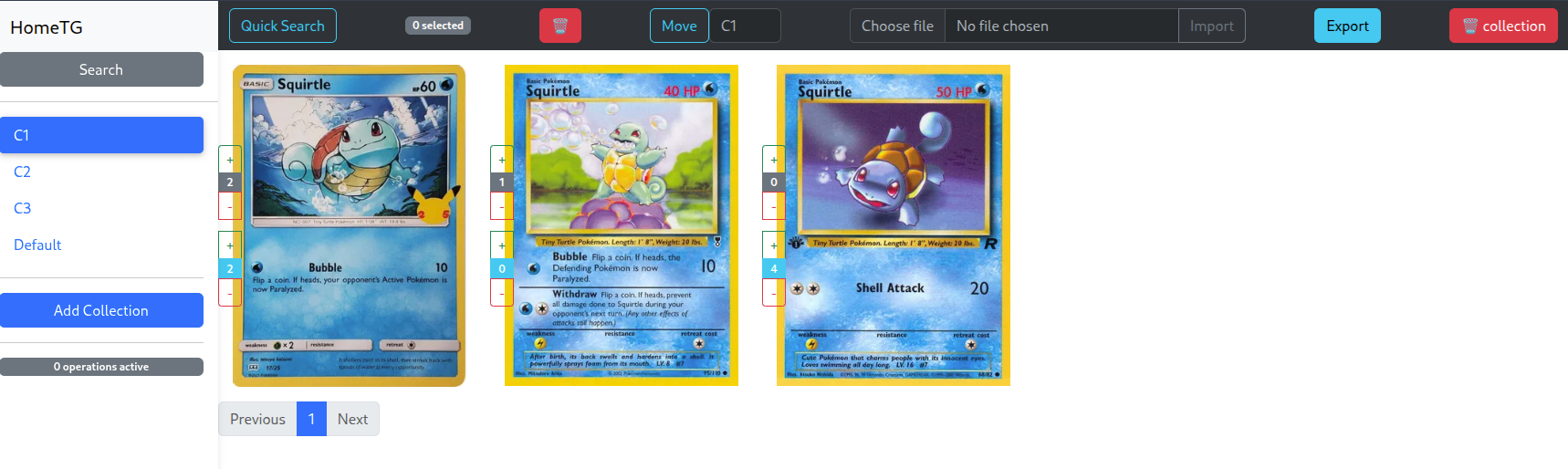1568x469 pixels.
Task: Delete collection with red trash button
Action: pyautogui.click(x=1504, y=26)
